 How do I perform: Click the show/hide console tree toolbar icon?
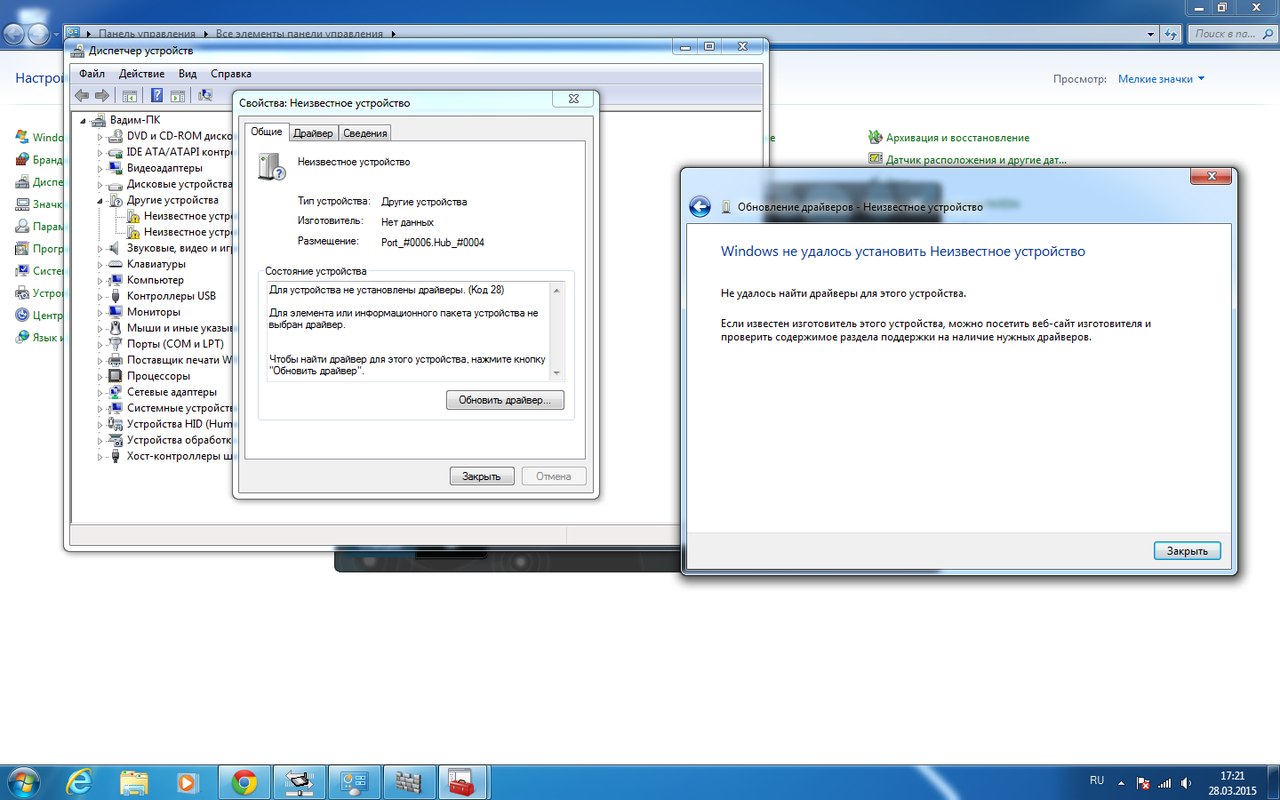pos(129,96)
